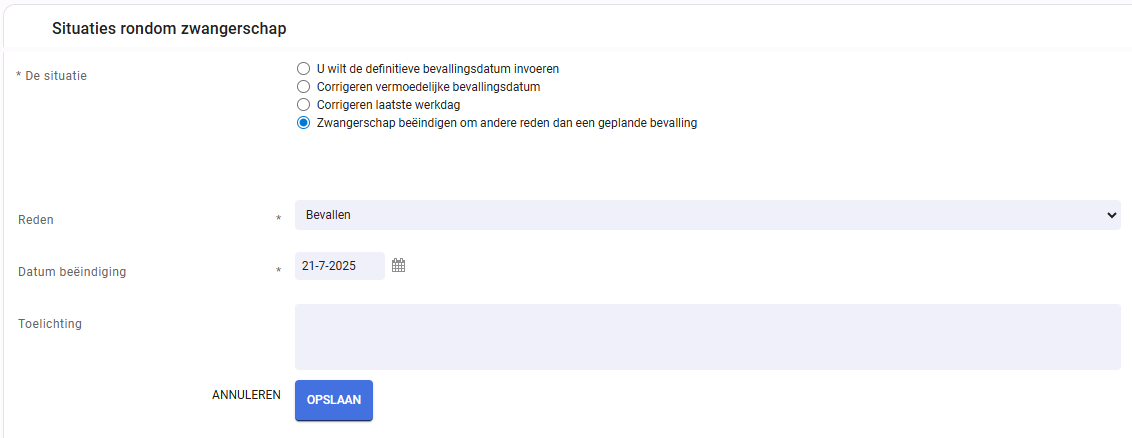Click into the Toelichting text area
Viewport: 1132px width, 438px height.
[x=708, y=337]
